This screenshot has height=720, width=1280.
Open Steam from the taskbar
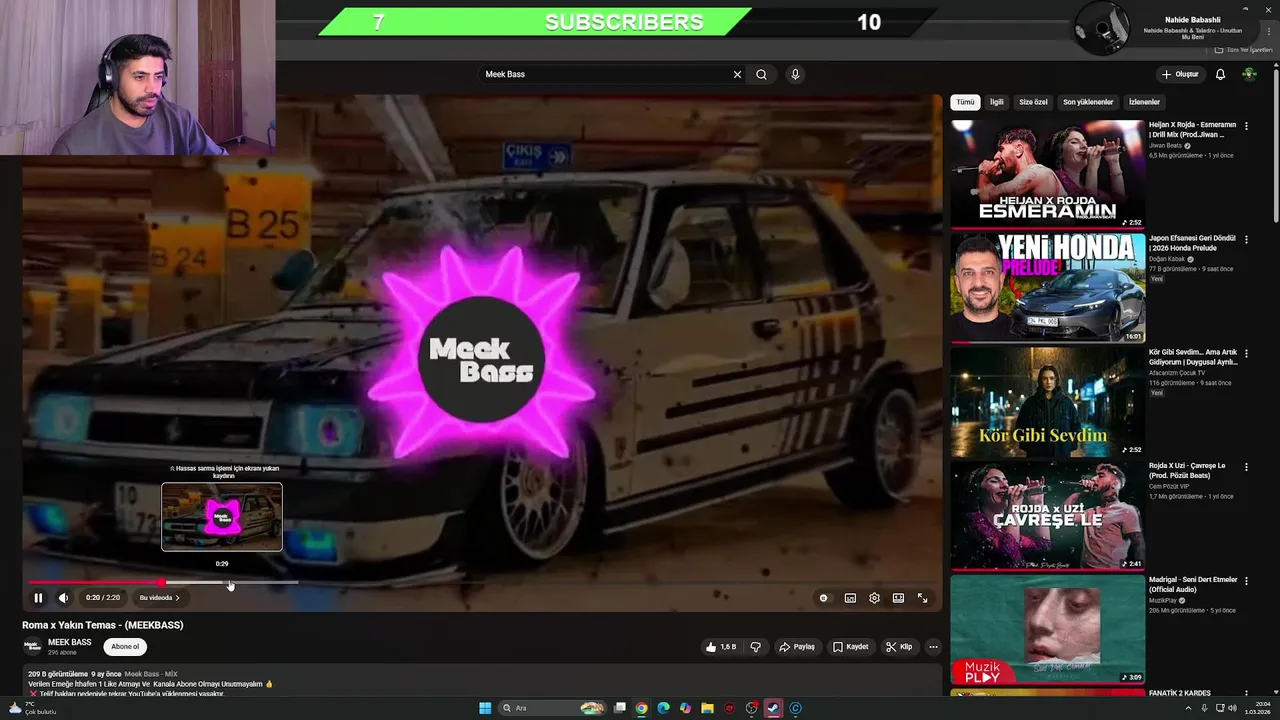coord(774,708)
